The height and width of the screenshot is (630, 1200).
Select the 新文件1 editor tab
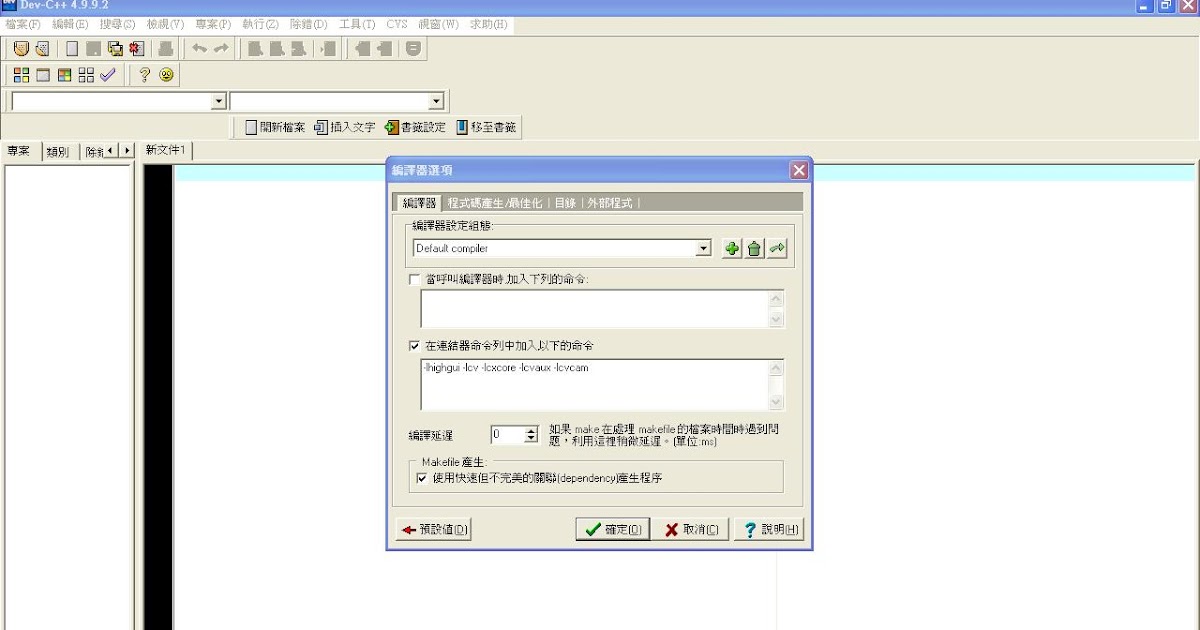tap(166, 150)
